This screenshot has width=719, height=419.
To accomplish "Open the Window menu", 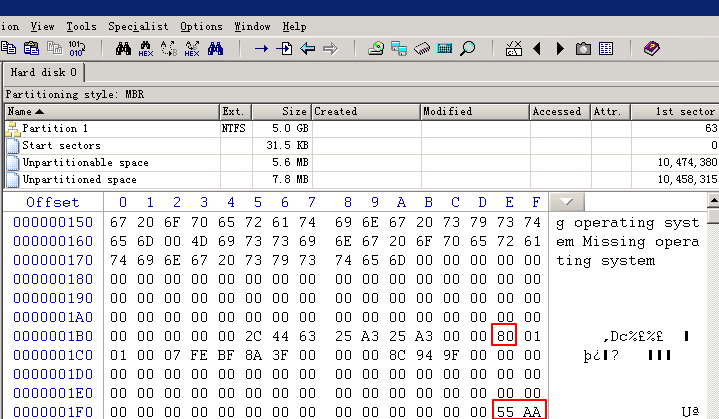I will click(252, 27).
